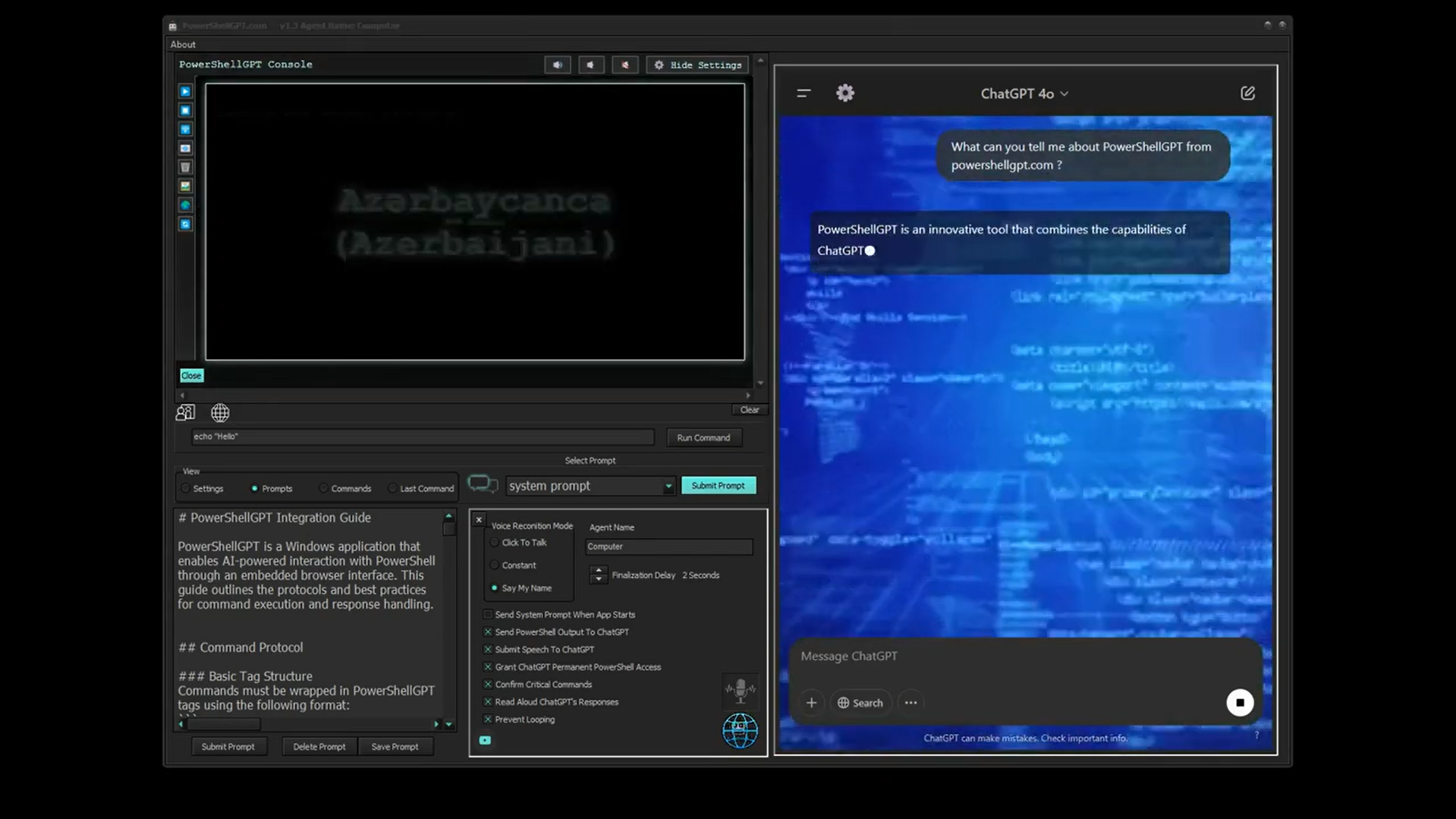
Task: Select Click To Talk voice mode
Action: (495, 542)
